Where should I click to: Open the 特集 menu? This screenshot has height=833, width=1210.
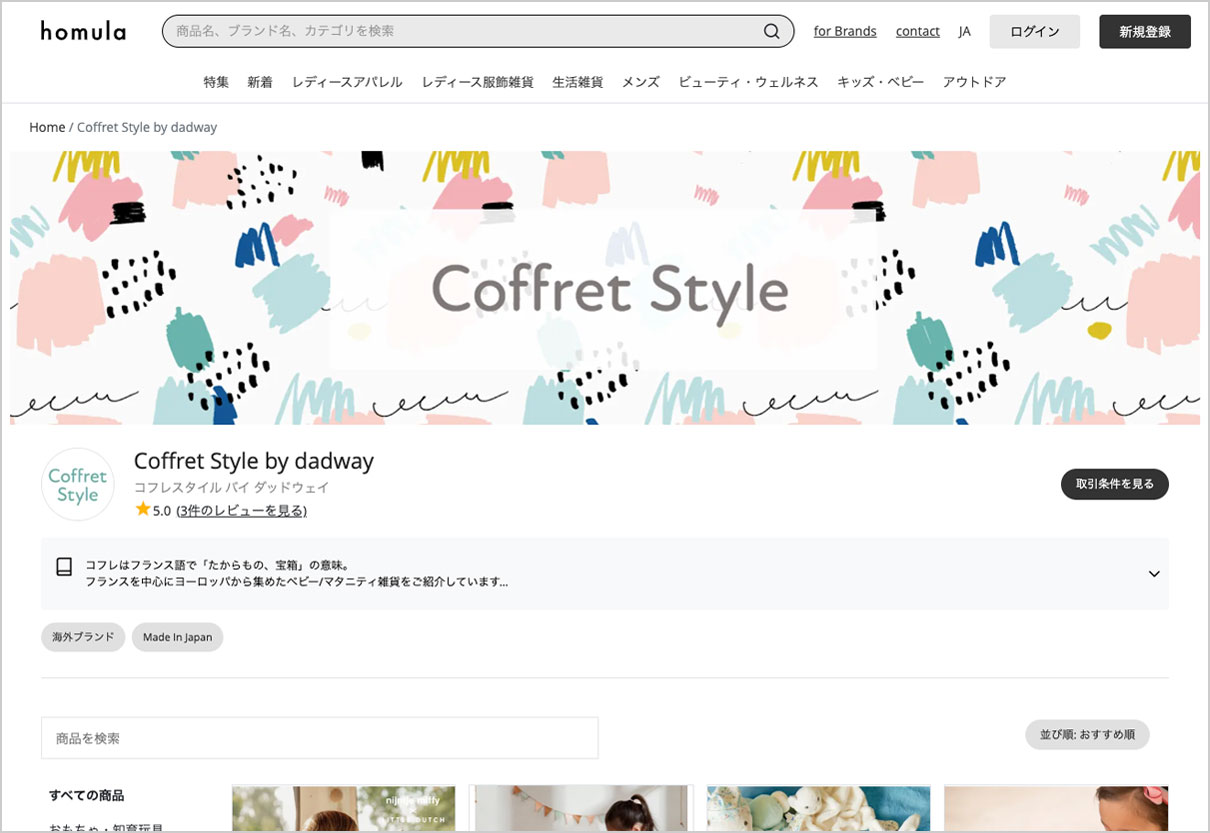216,82
